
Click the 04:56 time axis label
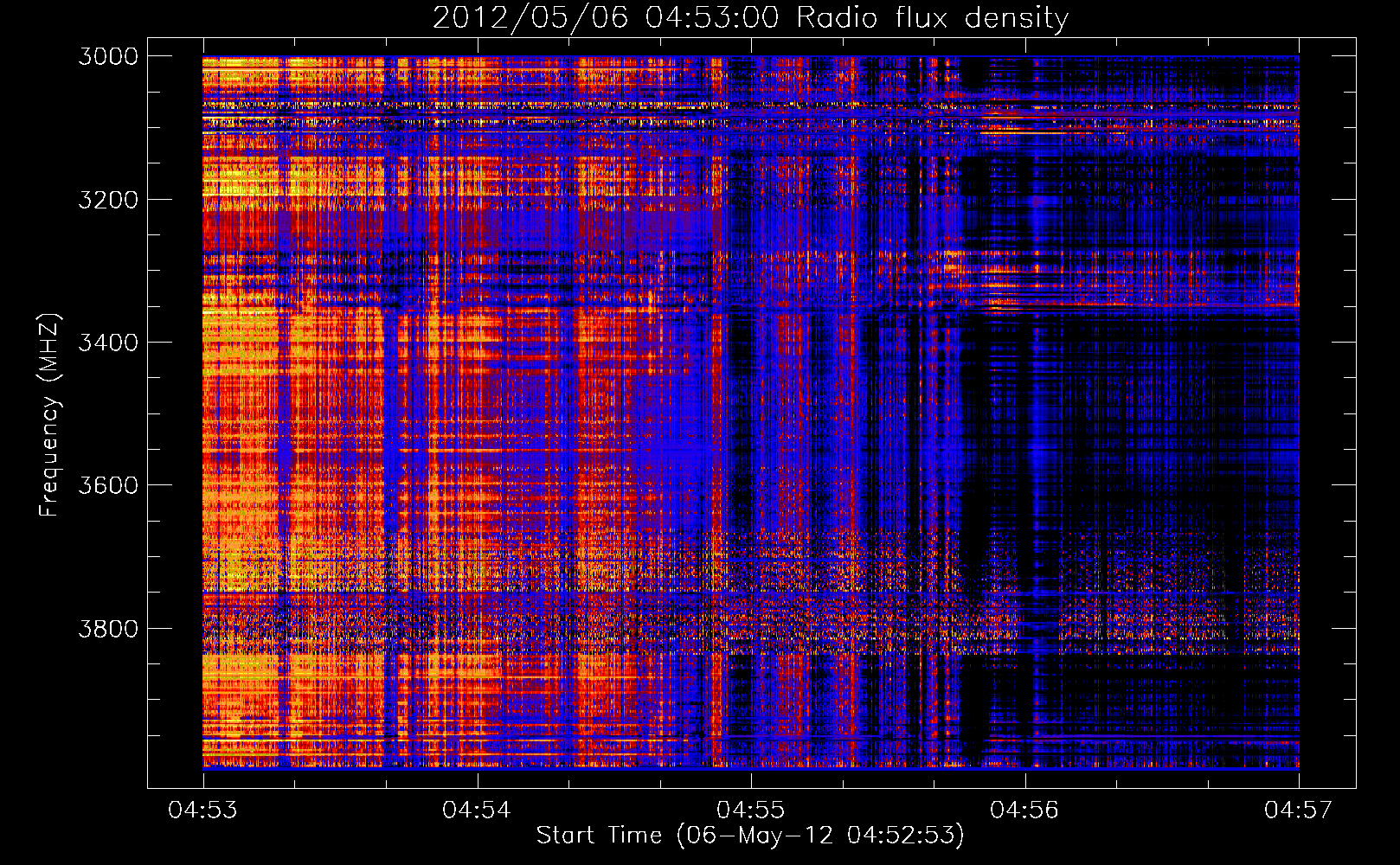point(1024,810)
